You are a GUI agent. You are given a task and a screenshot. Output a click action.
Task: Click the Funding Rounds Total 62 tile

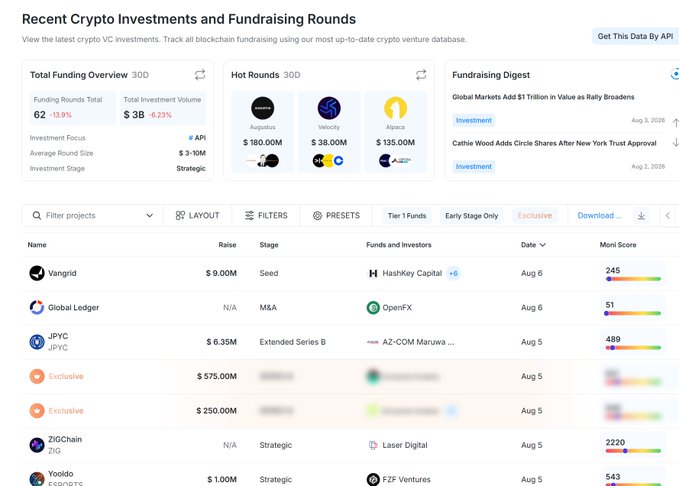click(x=73, y=108)
